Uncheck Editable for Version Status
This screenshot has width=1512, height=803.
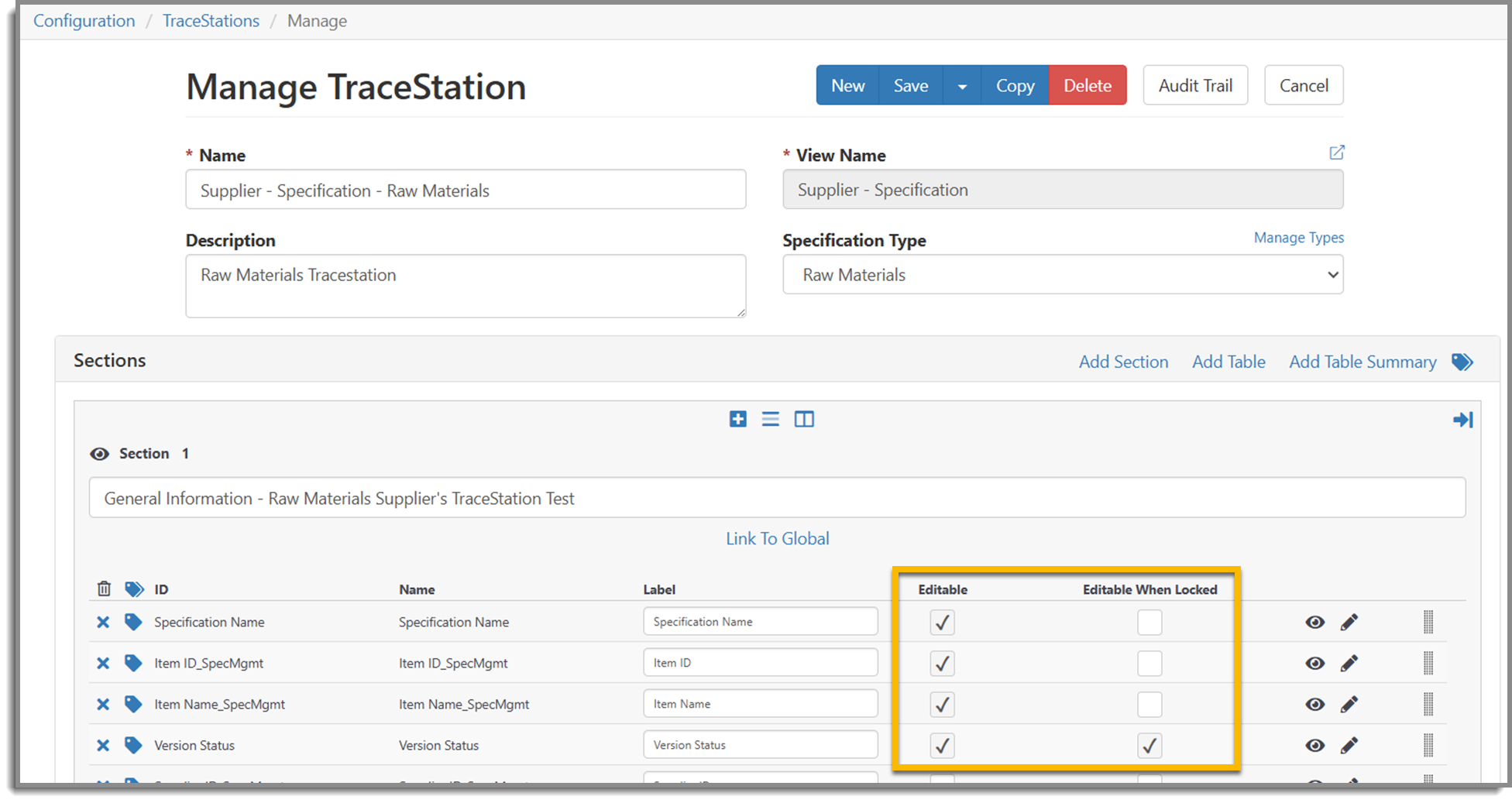(942, 745)
